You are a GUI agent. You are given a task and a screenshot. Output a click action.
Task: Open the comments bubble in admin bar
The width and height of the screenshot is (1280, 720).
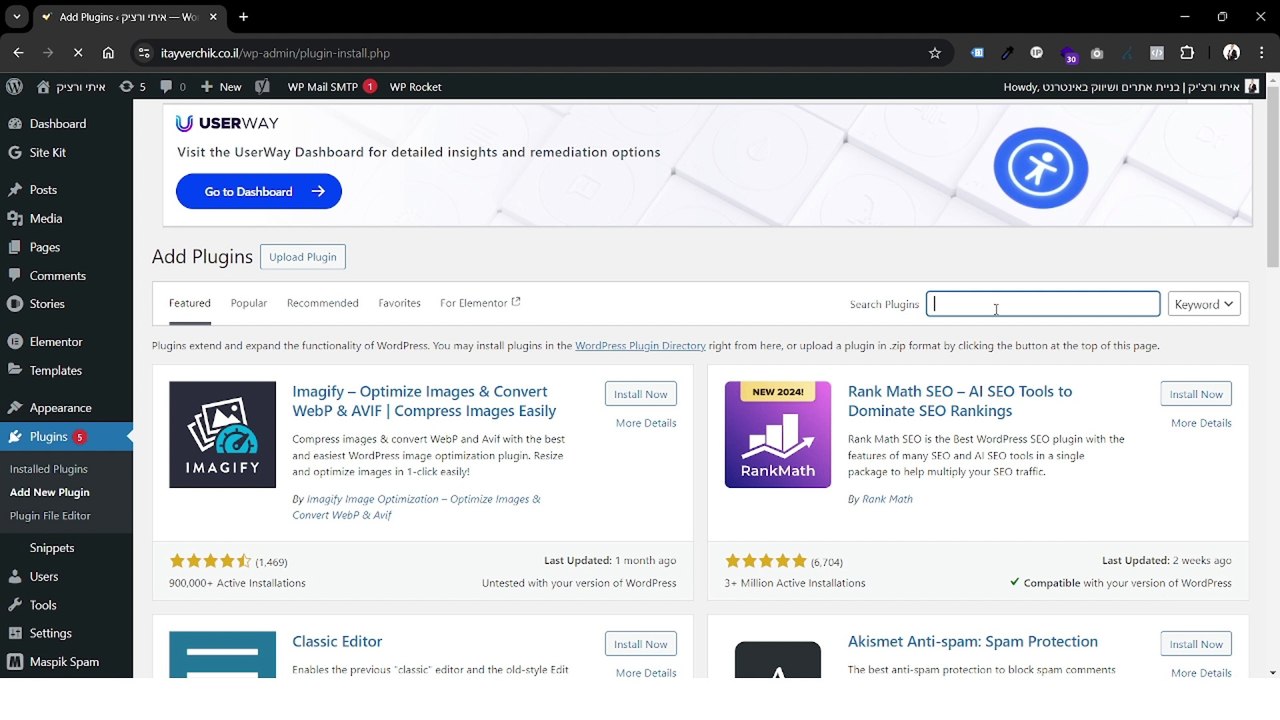pos(173,87)
